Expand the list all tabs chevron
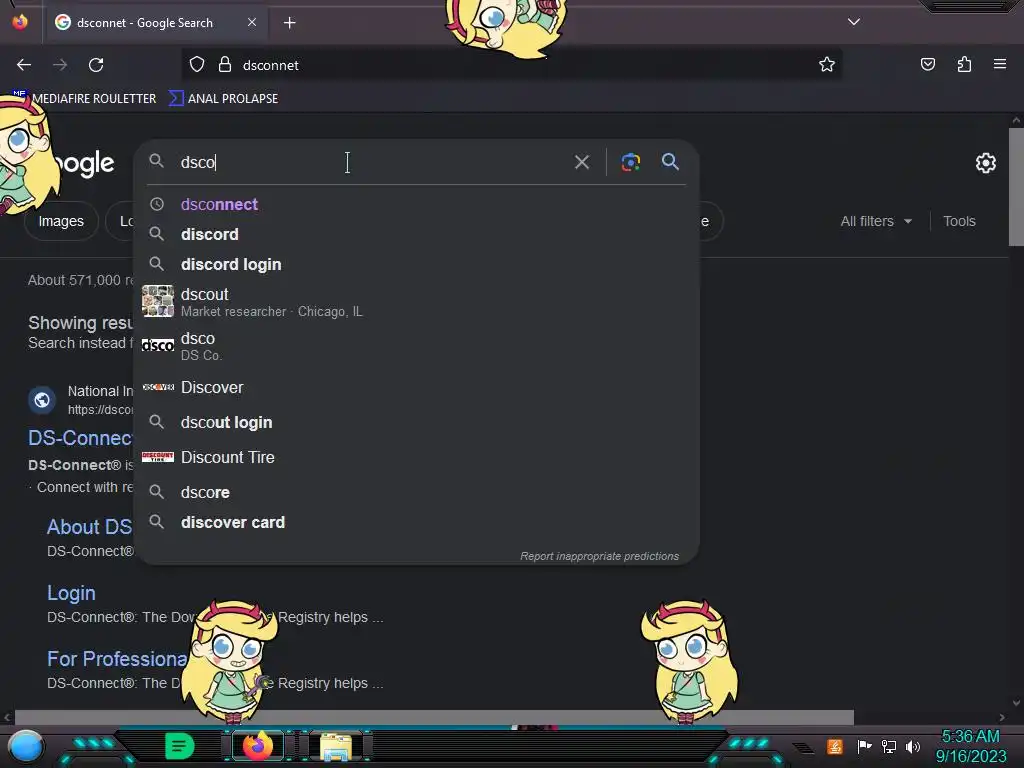Viewport: 1024px width, 768px height. pos(854,22)
